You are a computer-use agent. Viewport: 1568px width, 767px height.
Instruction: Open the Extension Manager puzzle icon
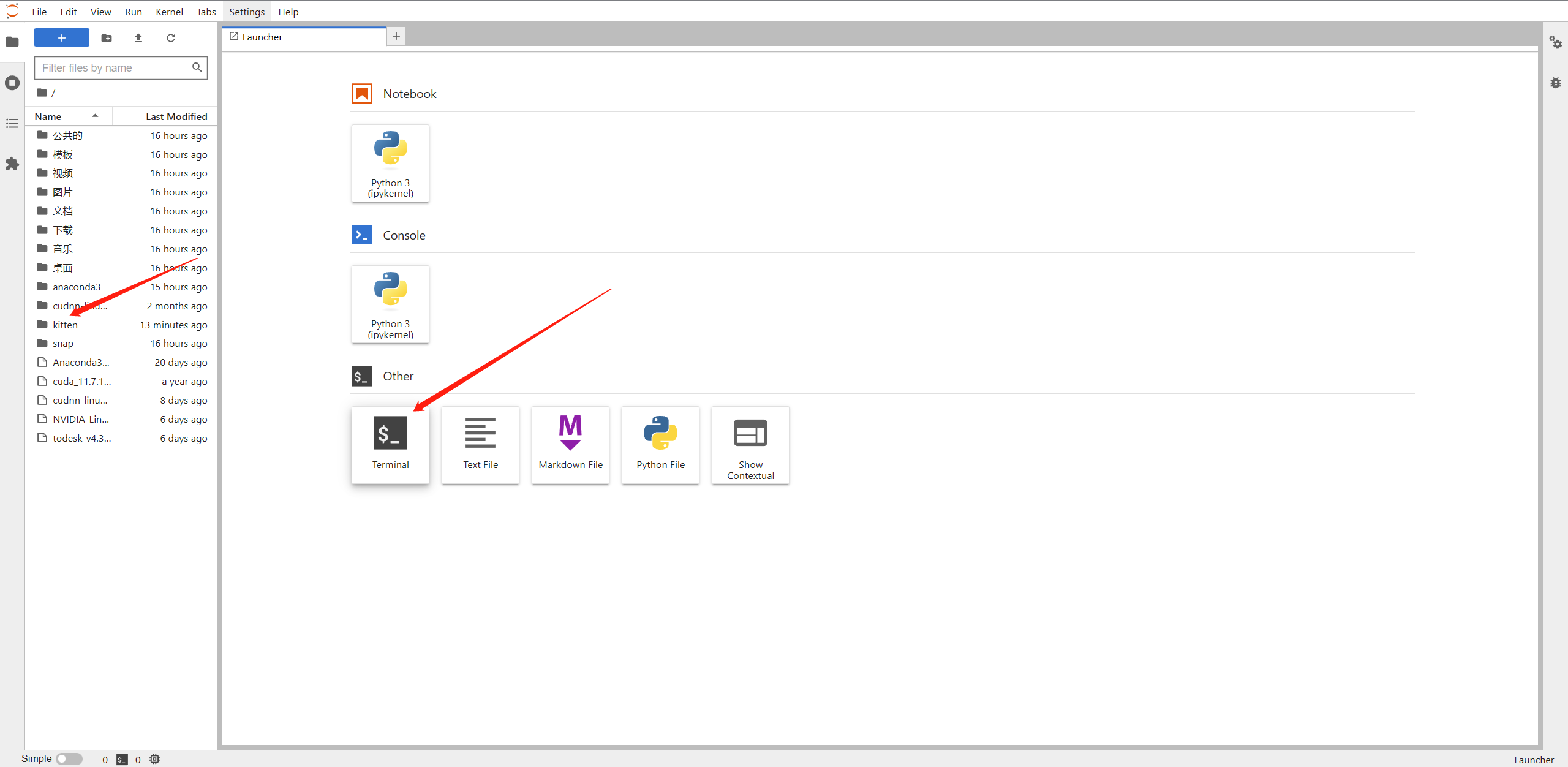(x=12, y=164)
